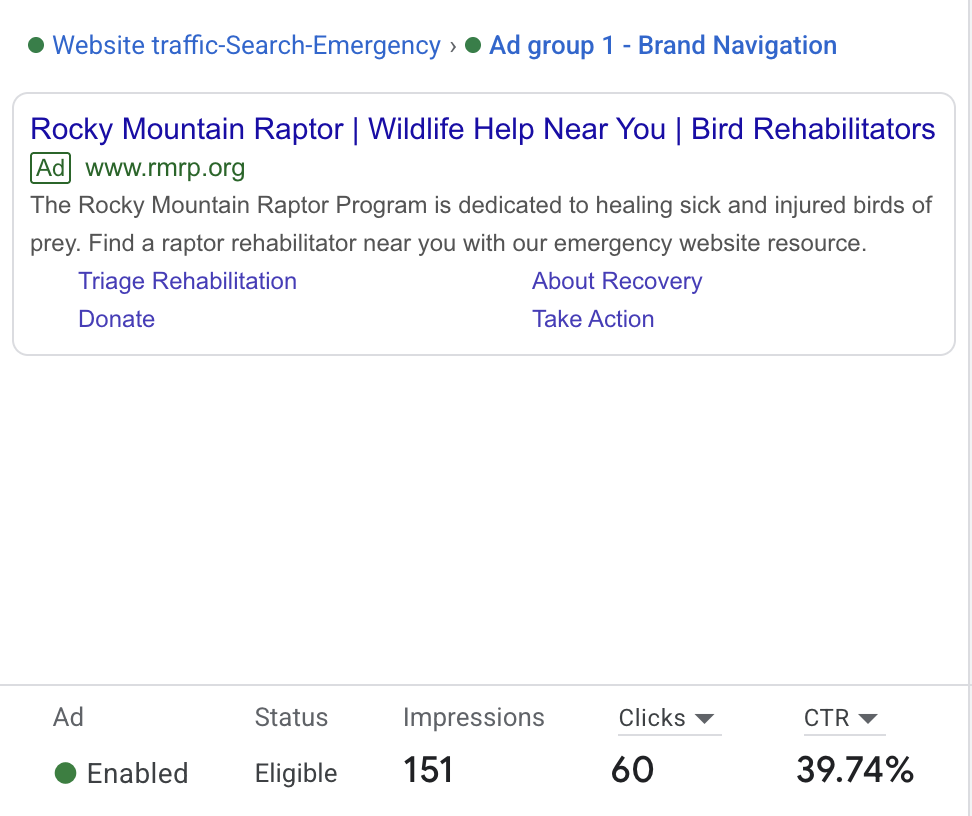Click the green dot next to Ad group 1
The image size is (972, 816).
click(472, 45)
